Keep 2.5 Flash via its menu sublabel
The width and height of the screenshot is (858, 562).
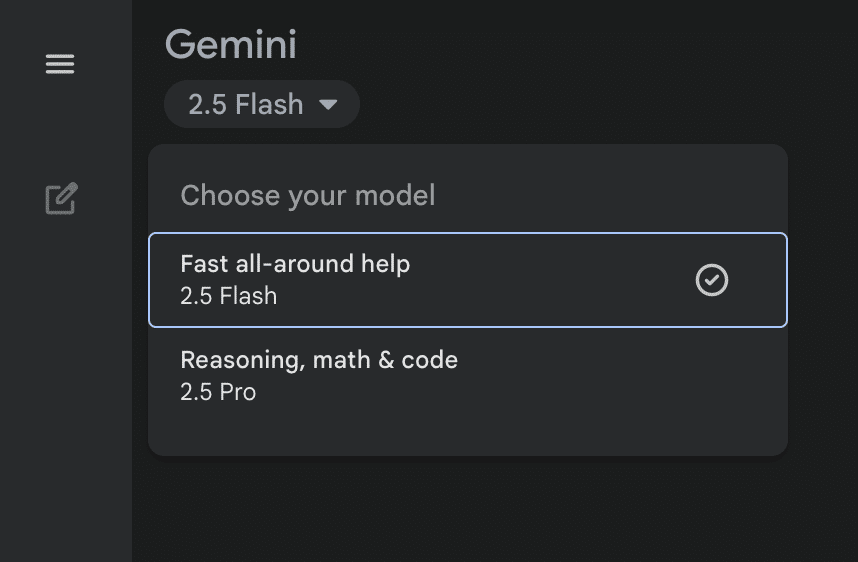pos(228,296)
